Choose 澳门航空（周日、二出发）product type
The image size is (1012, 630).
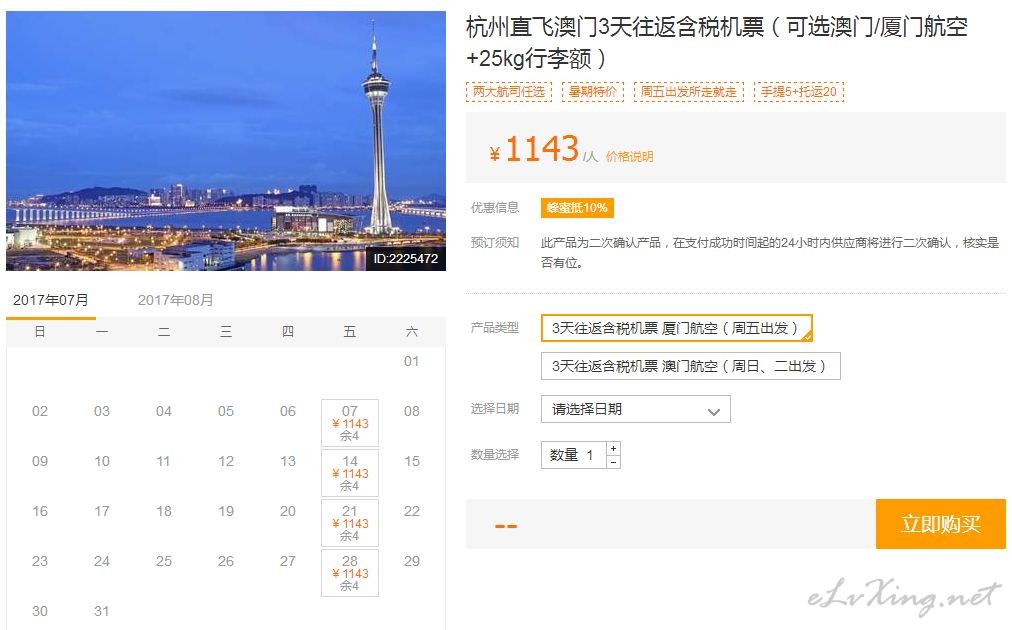tap(691, 366)
